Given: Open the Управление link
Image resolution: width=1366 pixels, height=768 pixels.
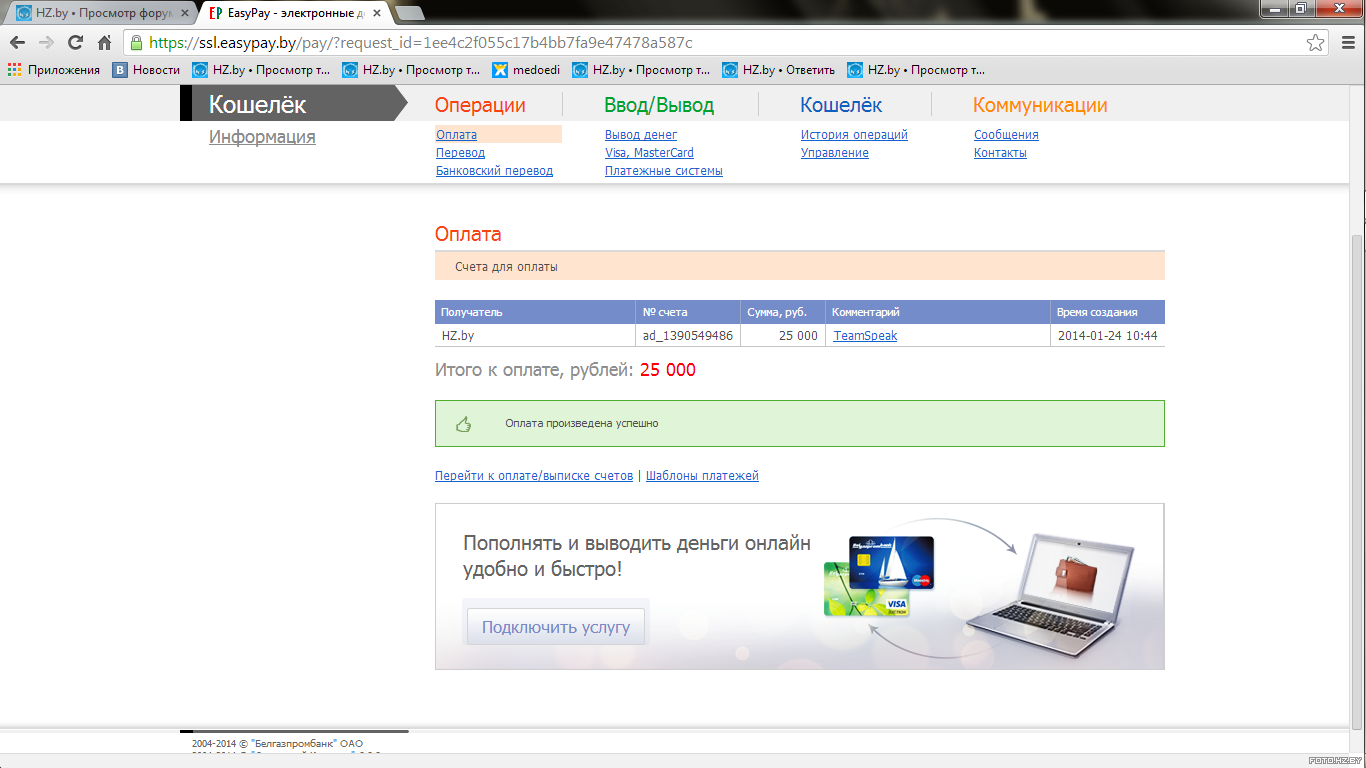Looking at the screenshot, I should coord(835,153).
